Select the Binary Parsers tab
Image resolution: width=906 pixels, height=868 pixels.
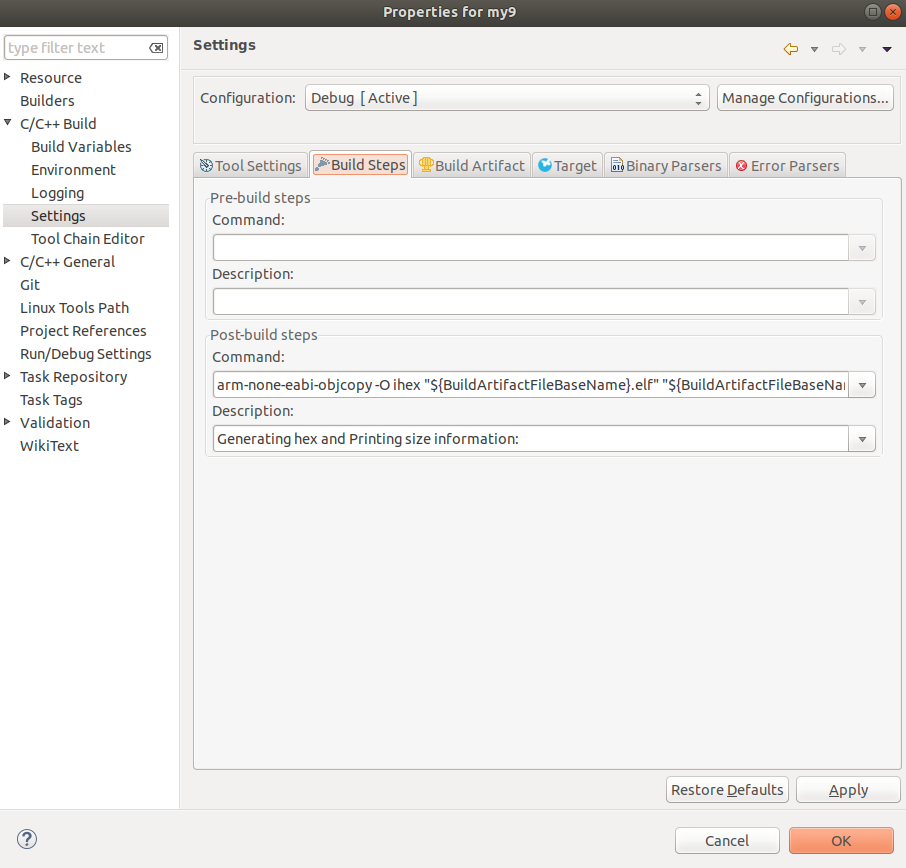coord(665,166)
